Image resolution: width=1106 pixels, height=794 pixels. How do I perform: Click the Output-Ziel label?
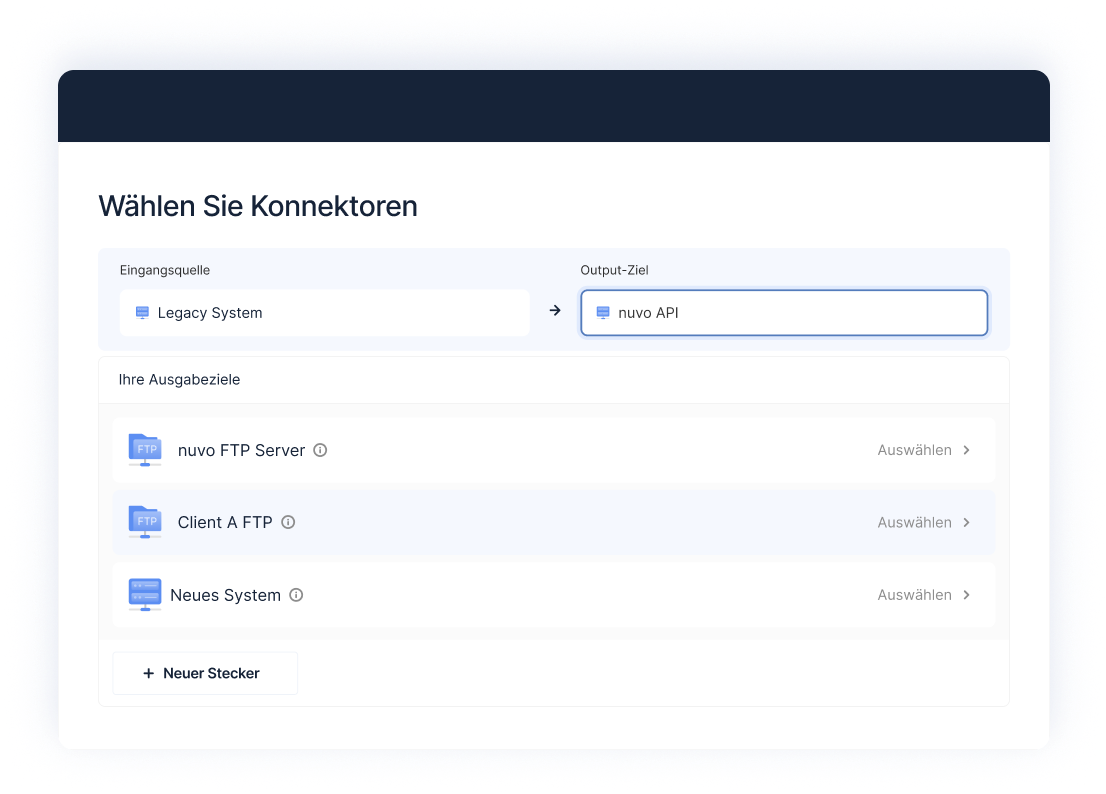pos(614,270)
